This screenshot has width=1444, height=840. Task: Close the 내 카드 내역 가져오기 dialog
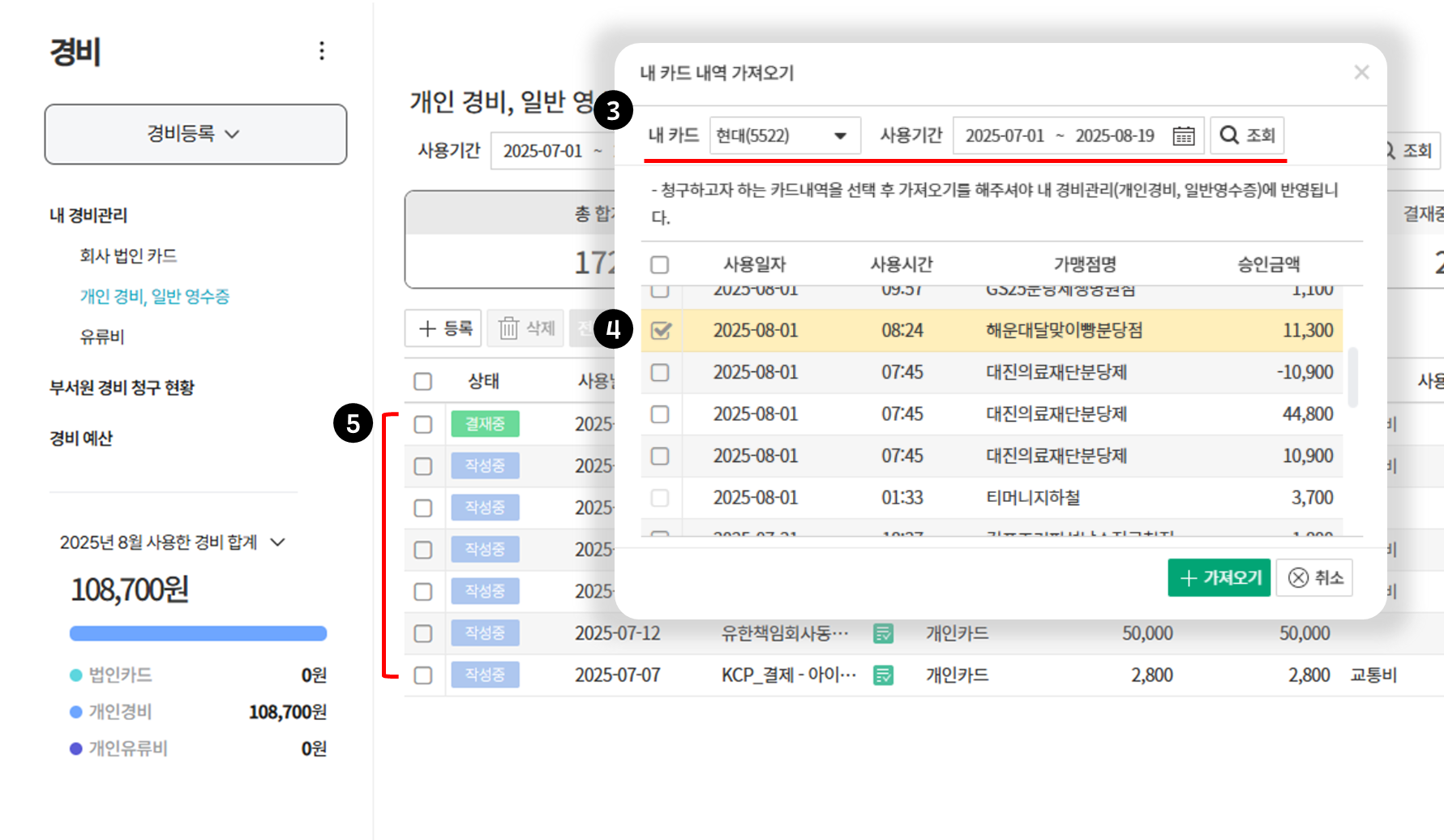(1361, 73)
